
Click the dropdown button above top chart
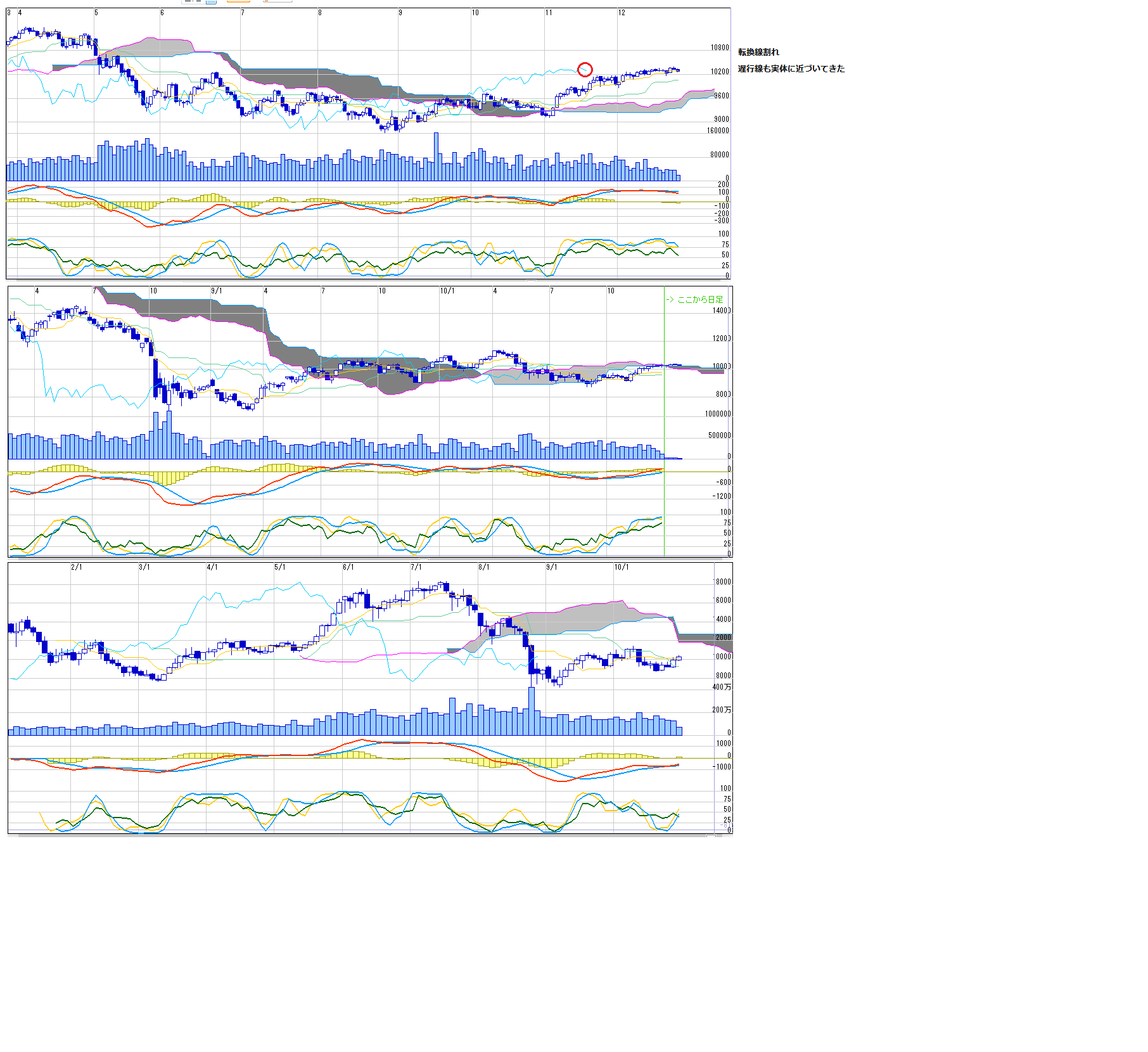pyautogui.click(x=212, y=2)
